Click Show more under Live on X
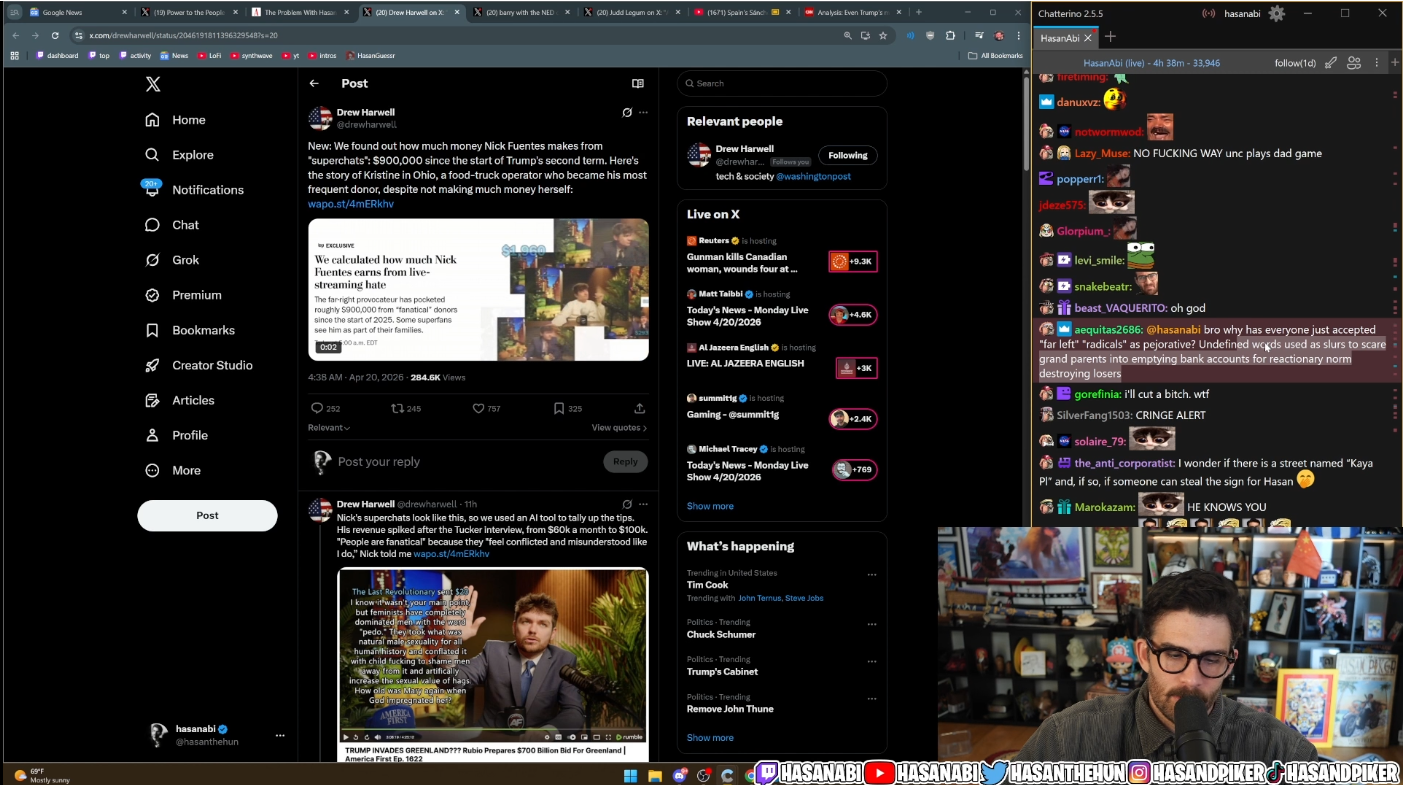The height and width of the screenshot is (785, 1403). (x=710, y=506)
